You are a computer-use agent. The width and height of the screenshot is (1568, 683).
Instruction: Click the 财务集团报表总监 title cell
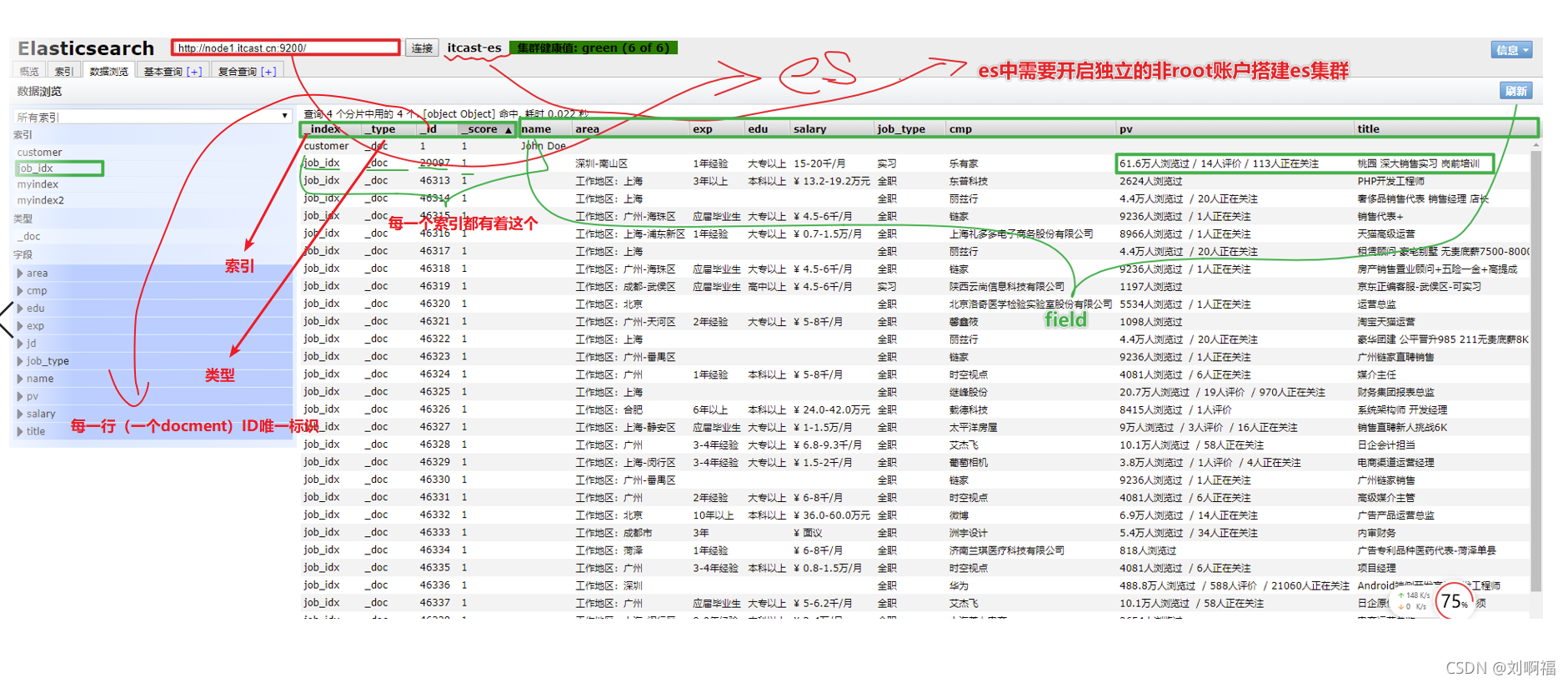pyautogui.click(x=1395, y=392)
